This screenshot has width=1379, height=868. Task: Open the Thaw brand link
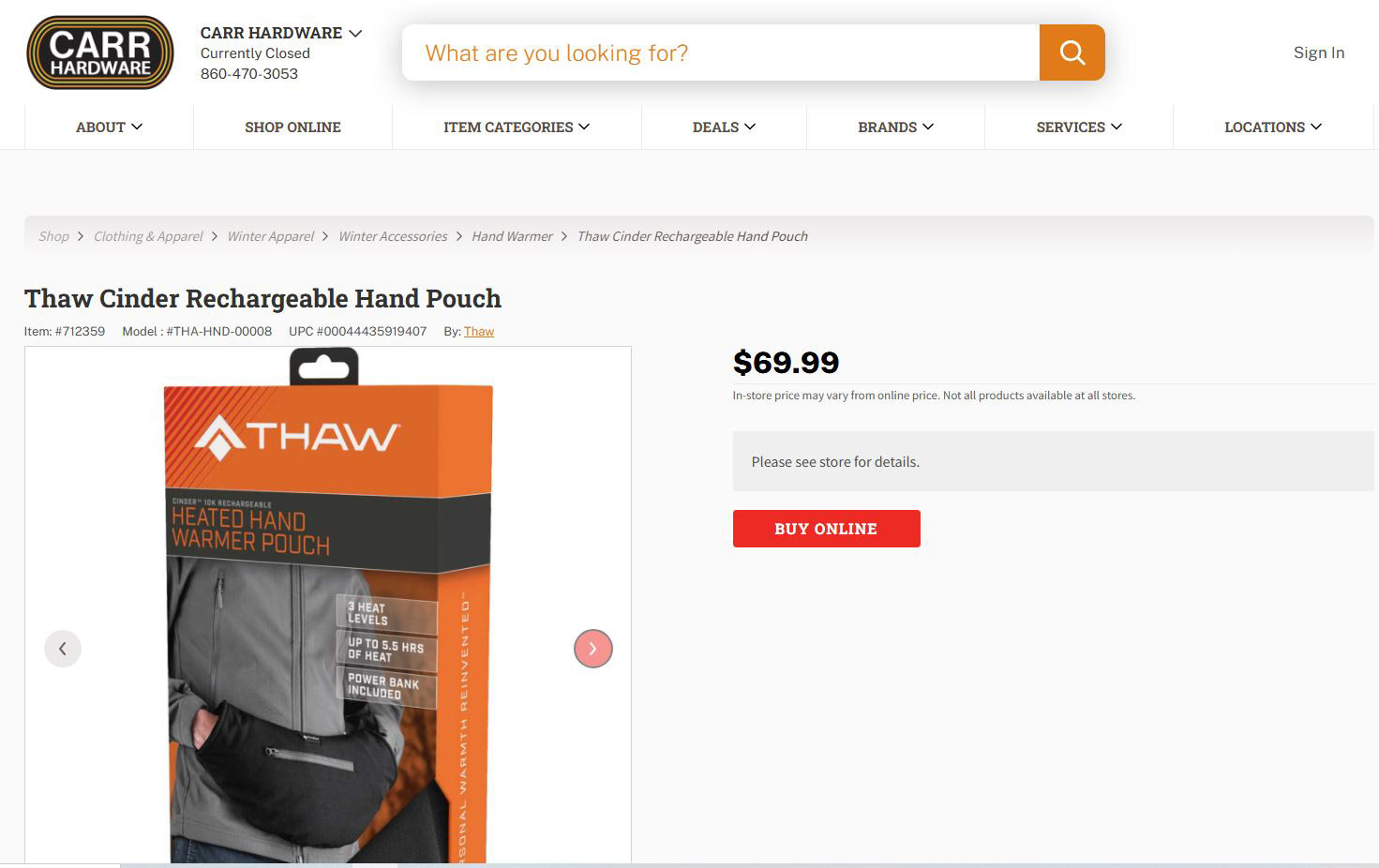coord(478,331)
